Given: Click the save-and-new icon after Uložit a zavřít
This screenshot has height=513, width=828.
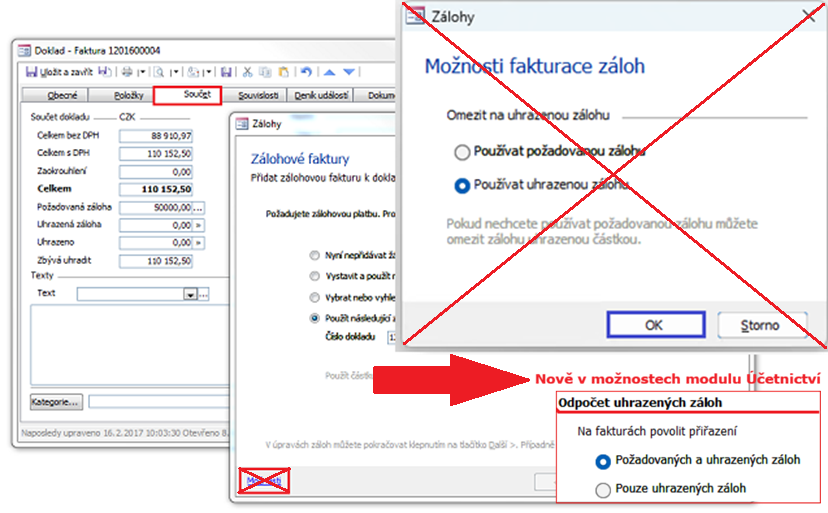Looking at the screenshot, I should tap(105, 72).
